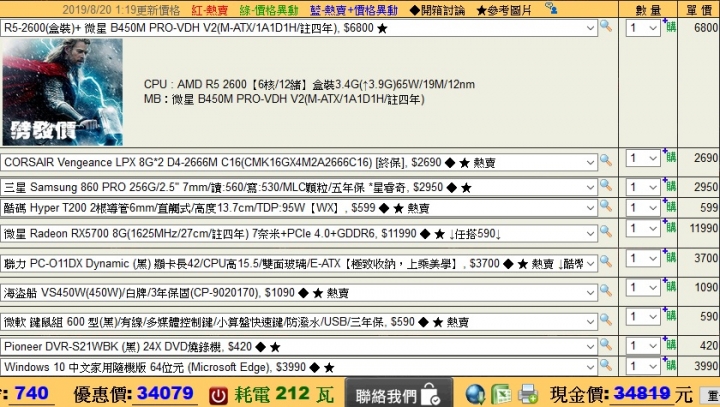Click the Thor promotional thumbnail image
The width and height of the screenshot is (720, 407).
(62, 92)
